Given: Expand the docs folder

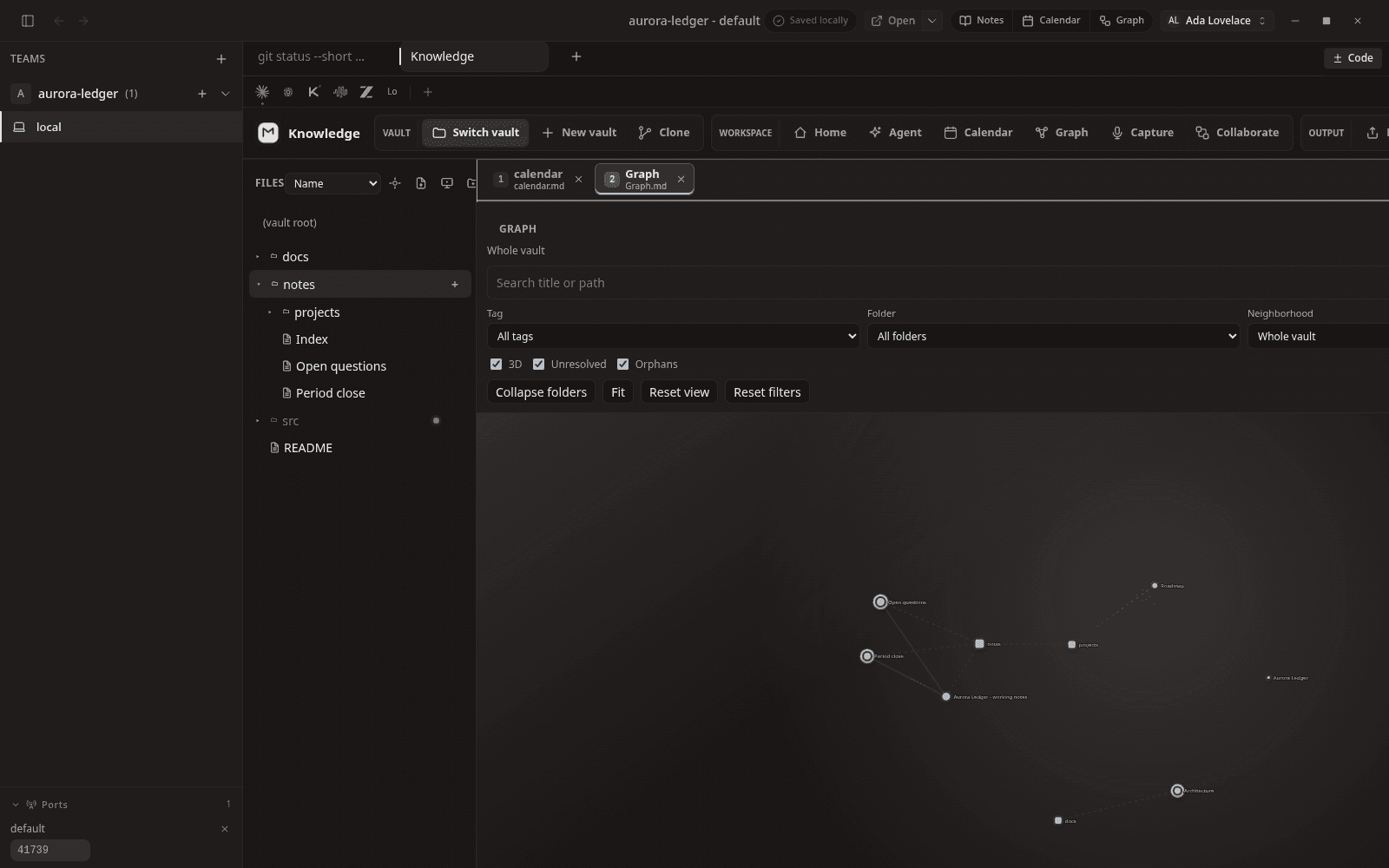Looking at the screenshot, I should click(x=258, y=257).
